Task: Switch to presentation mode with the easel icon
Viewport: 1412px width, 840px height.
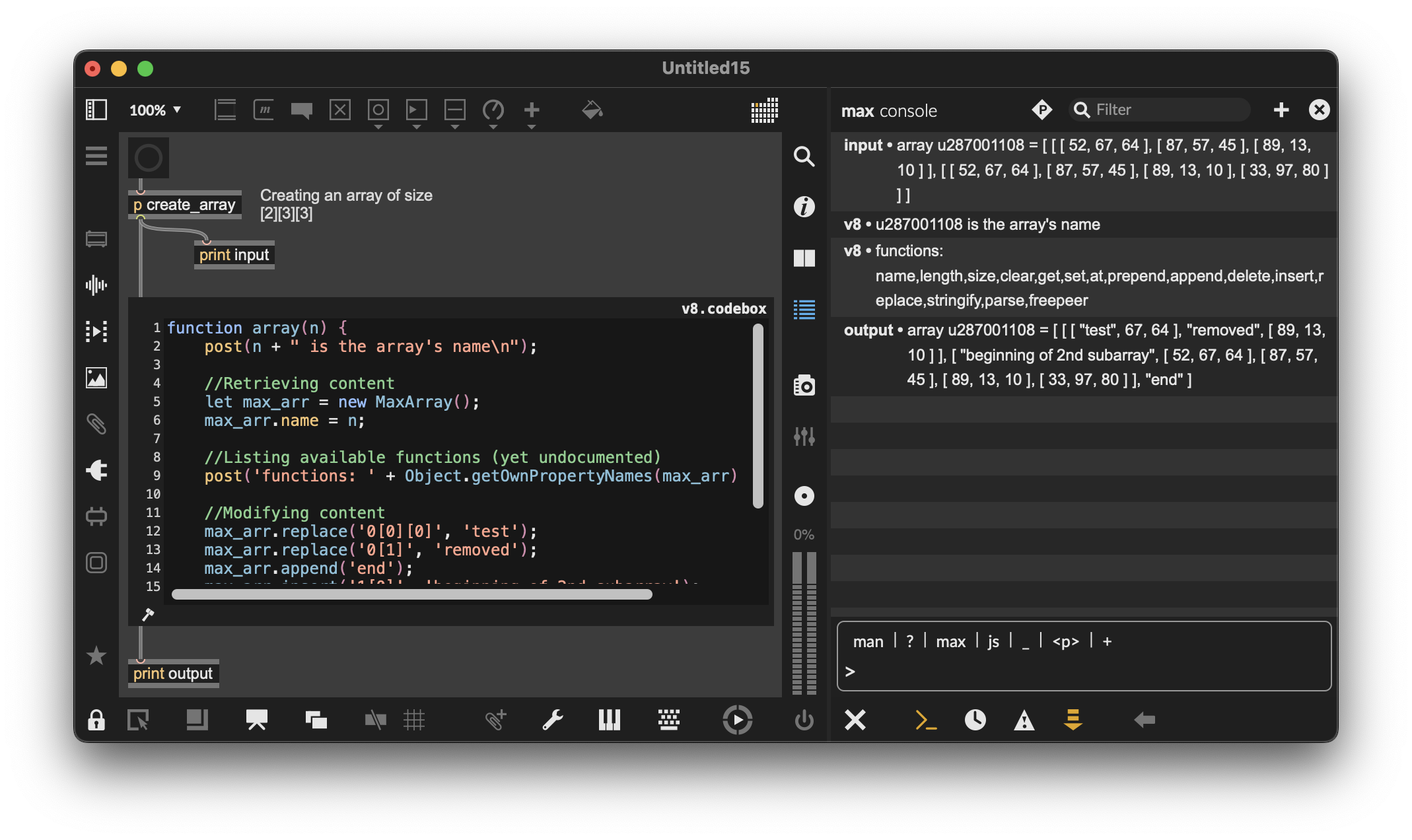Action: tap(257, 720)
